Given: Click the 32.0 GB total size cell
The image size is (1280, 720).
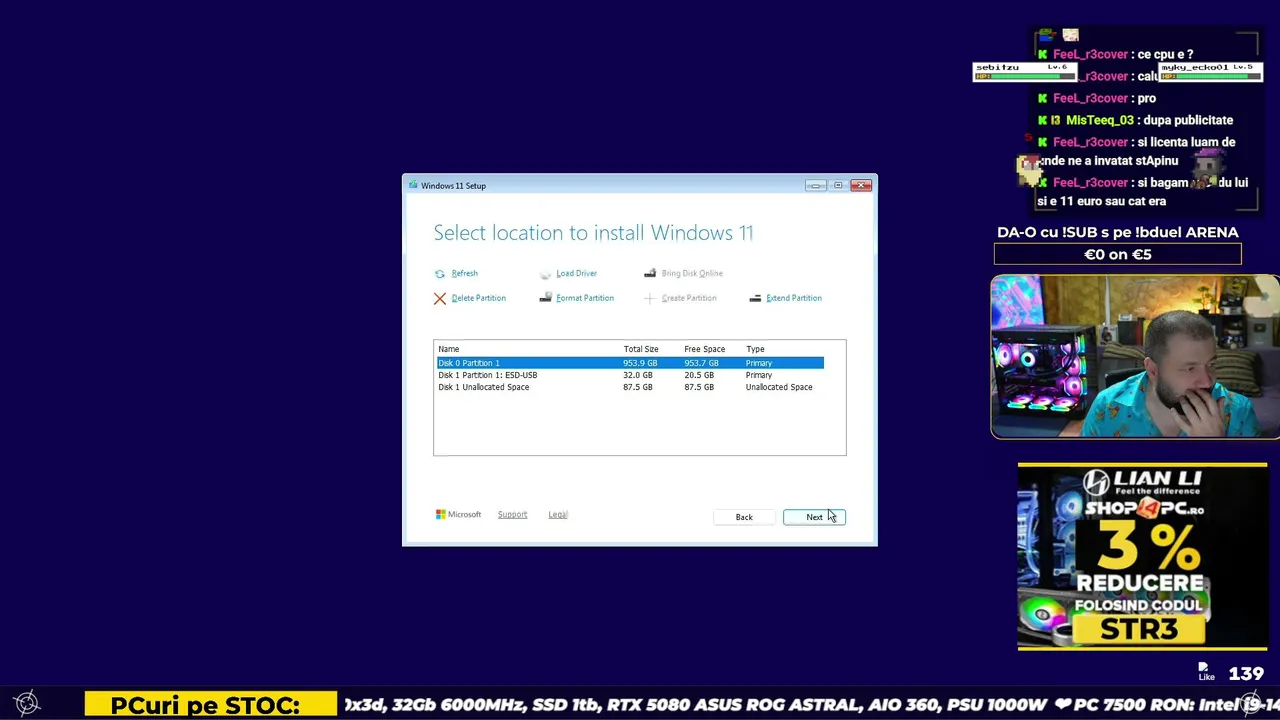Looking at the screenshot, I should click(638, 375).
